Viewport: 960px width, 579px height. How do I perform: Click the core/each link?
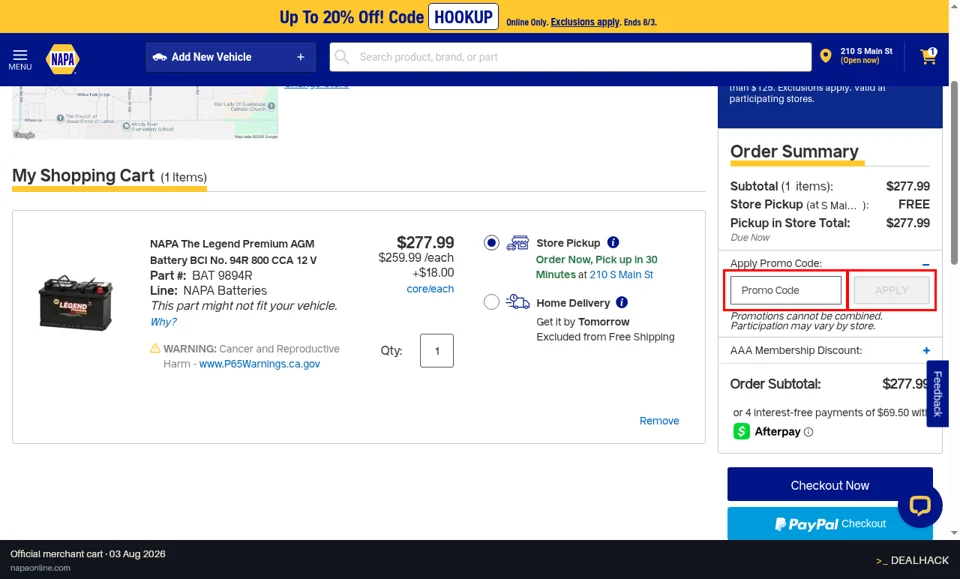pos(430,289)
